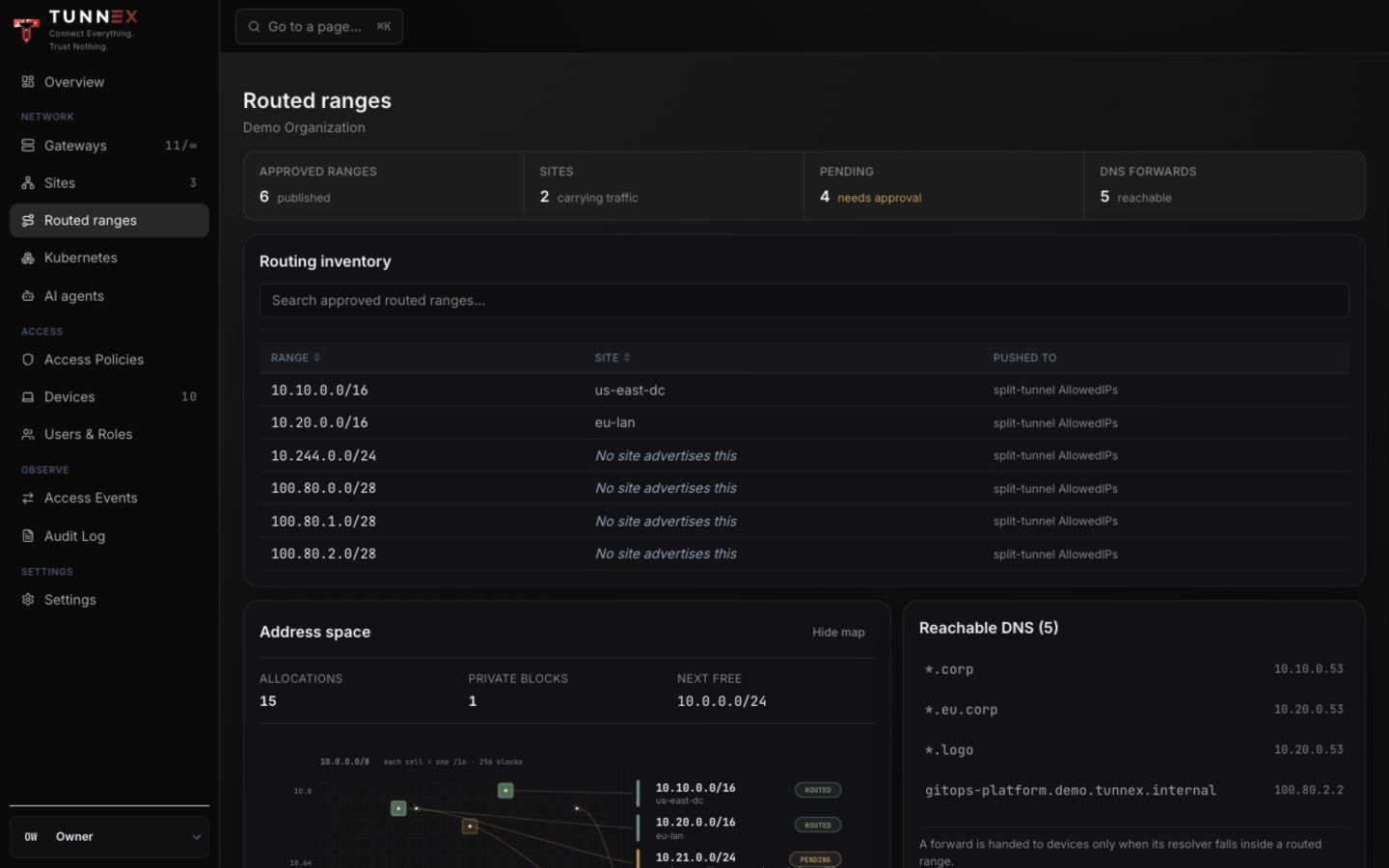Click the eu-lan site cell in table
Screen dimensions: 1389x868
(614, 423)
